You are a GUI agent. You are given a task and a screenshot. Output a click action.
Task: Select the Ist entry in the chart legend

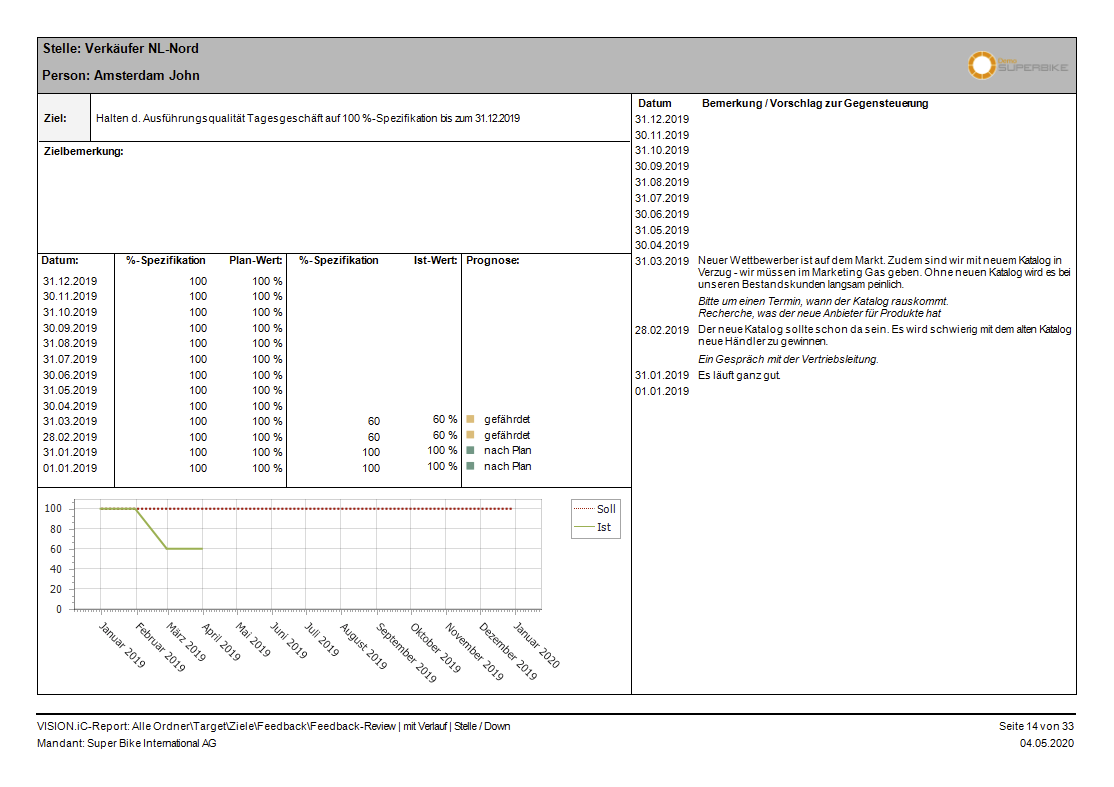595,527
